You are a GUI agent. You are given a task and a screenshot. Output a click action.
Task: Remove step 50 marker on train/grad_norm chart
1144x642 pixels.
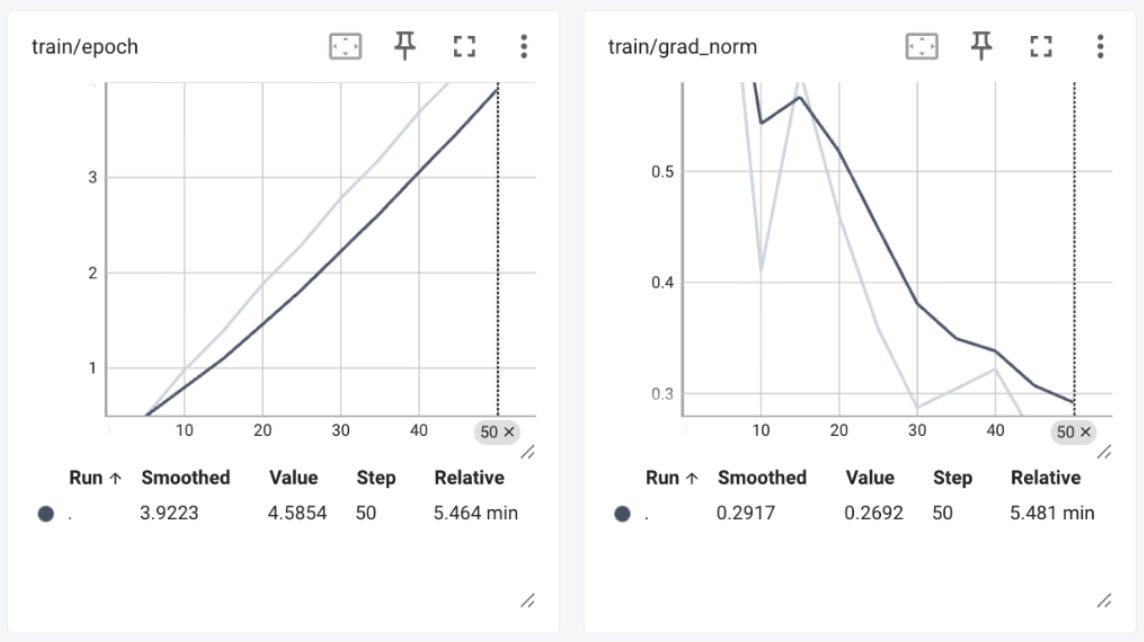click(x=1084, y=432)
